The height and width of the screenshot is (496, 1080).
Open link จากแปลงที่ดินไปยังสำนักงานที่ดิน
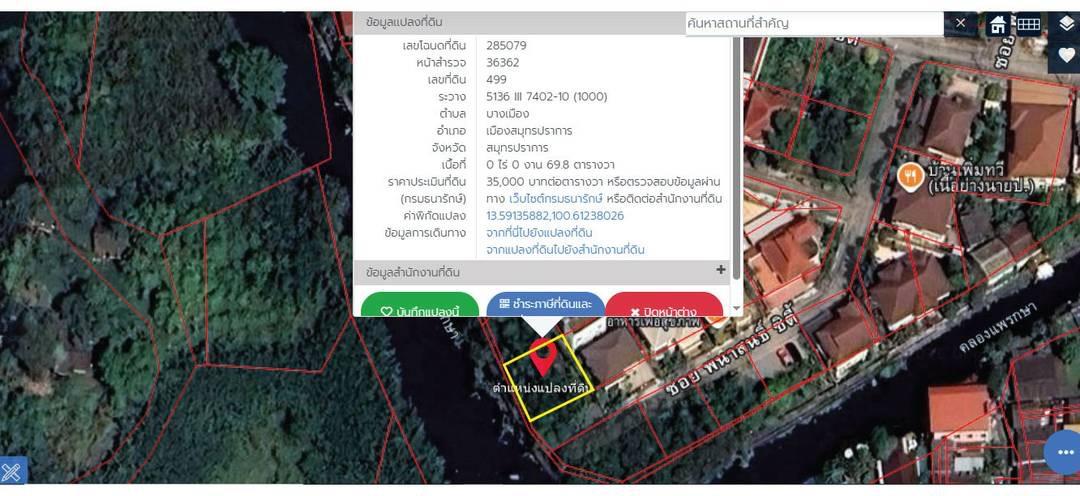pos(565,250)
